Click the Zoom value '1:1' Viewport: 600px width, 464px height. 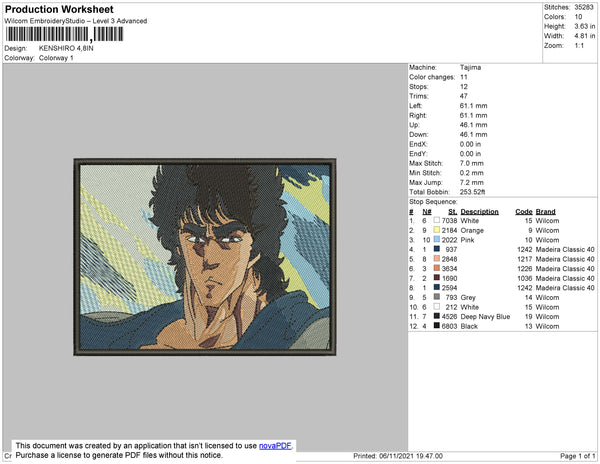point(579,46)
